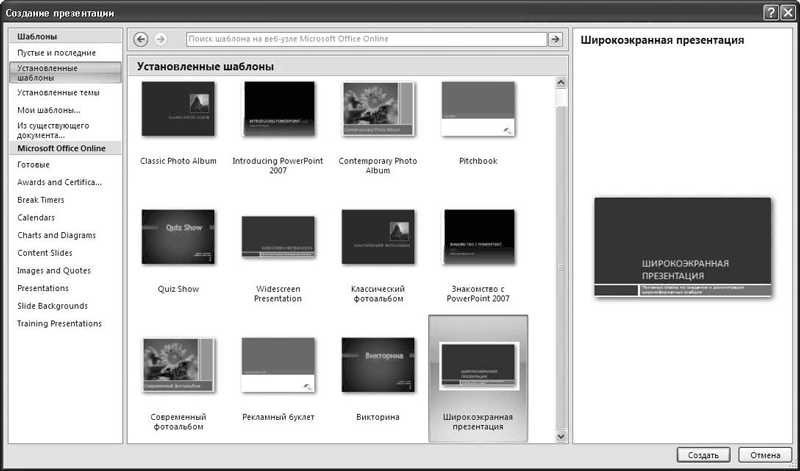Click the Back navigation arrow icon

click(x=141, y=39)
